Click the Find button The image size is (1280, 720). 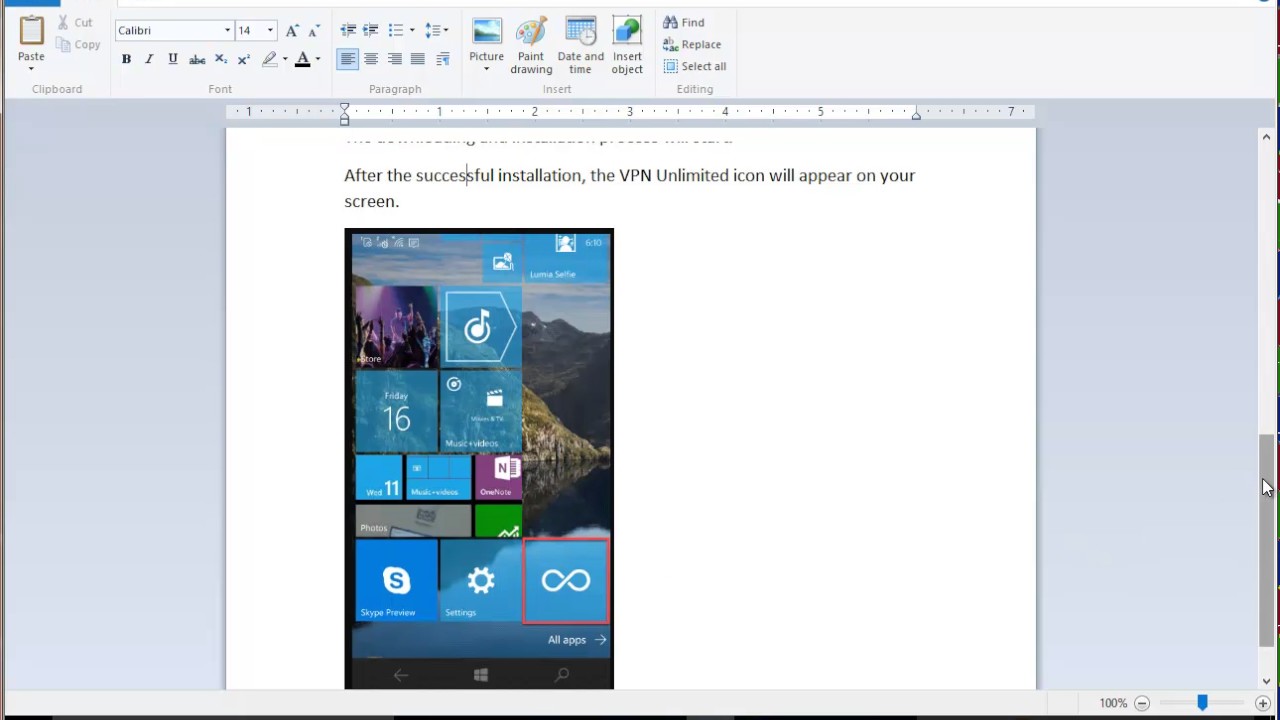coord(684,22)
